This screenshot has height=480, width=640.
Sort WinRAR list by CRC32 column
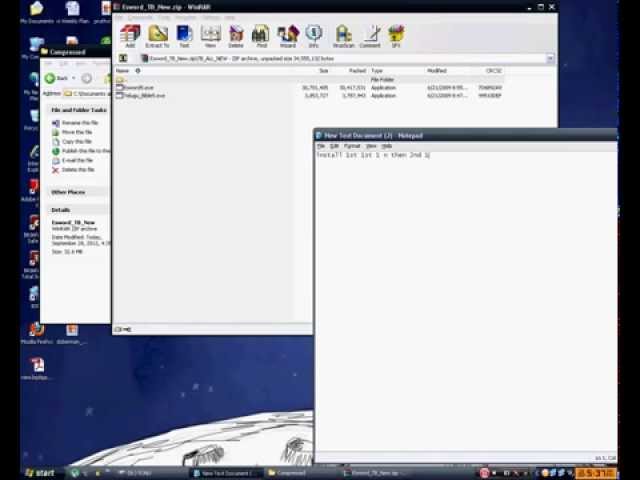[x=493, y=71]
